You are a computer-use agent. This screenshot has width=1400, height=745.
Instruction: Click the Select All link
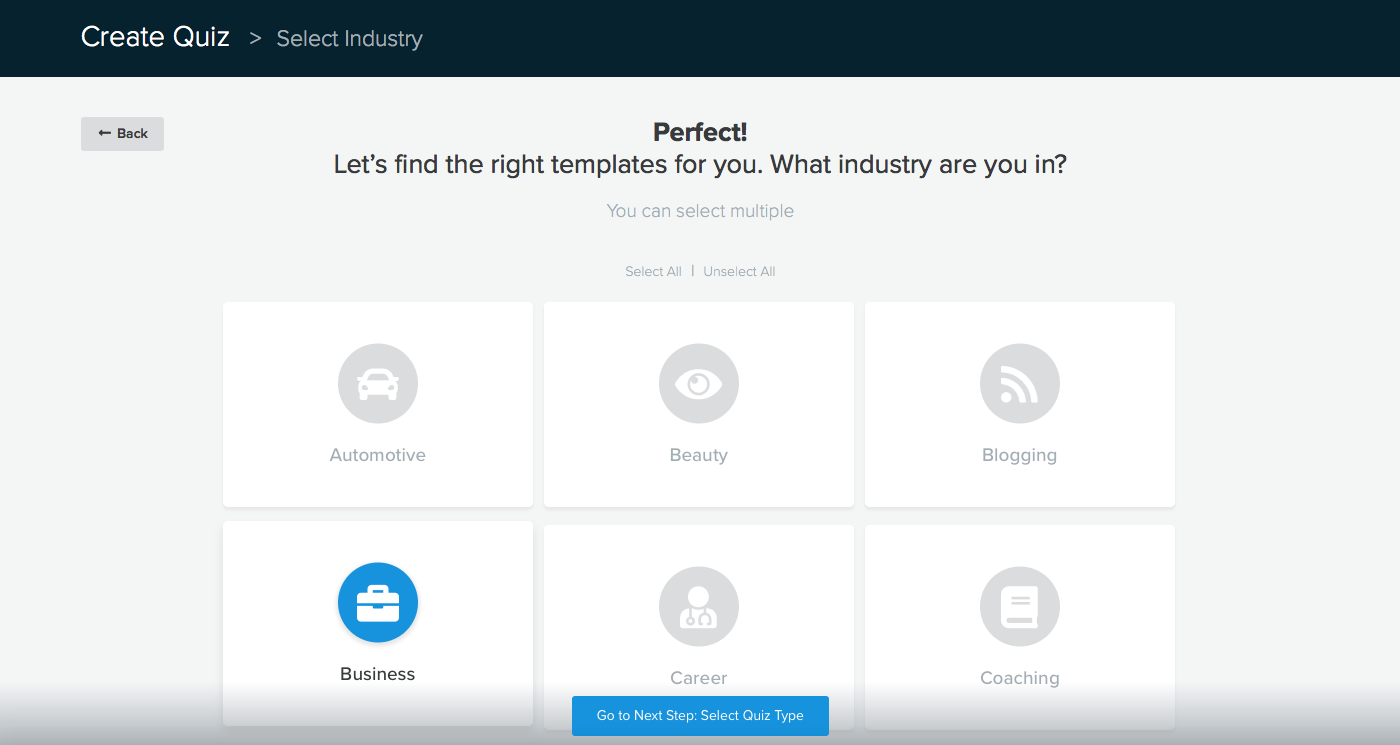coord(653,272)
